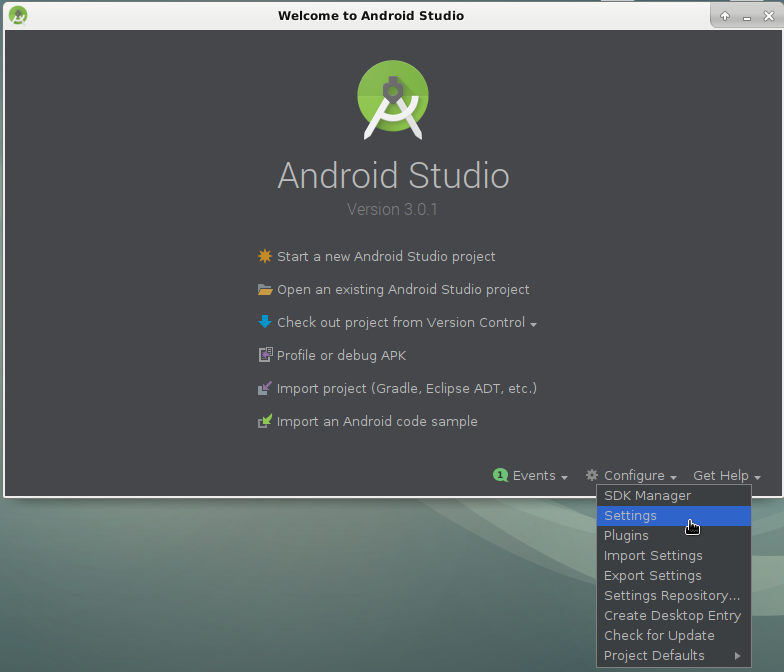Click the blue download arrow Version Control icon
This screenshot has width=784, height=672.
pyautogui.click(x=265, y=322)
